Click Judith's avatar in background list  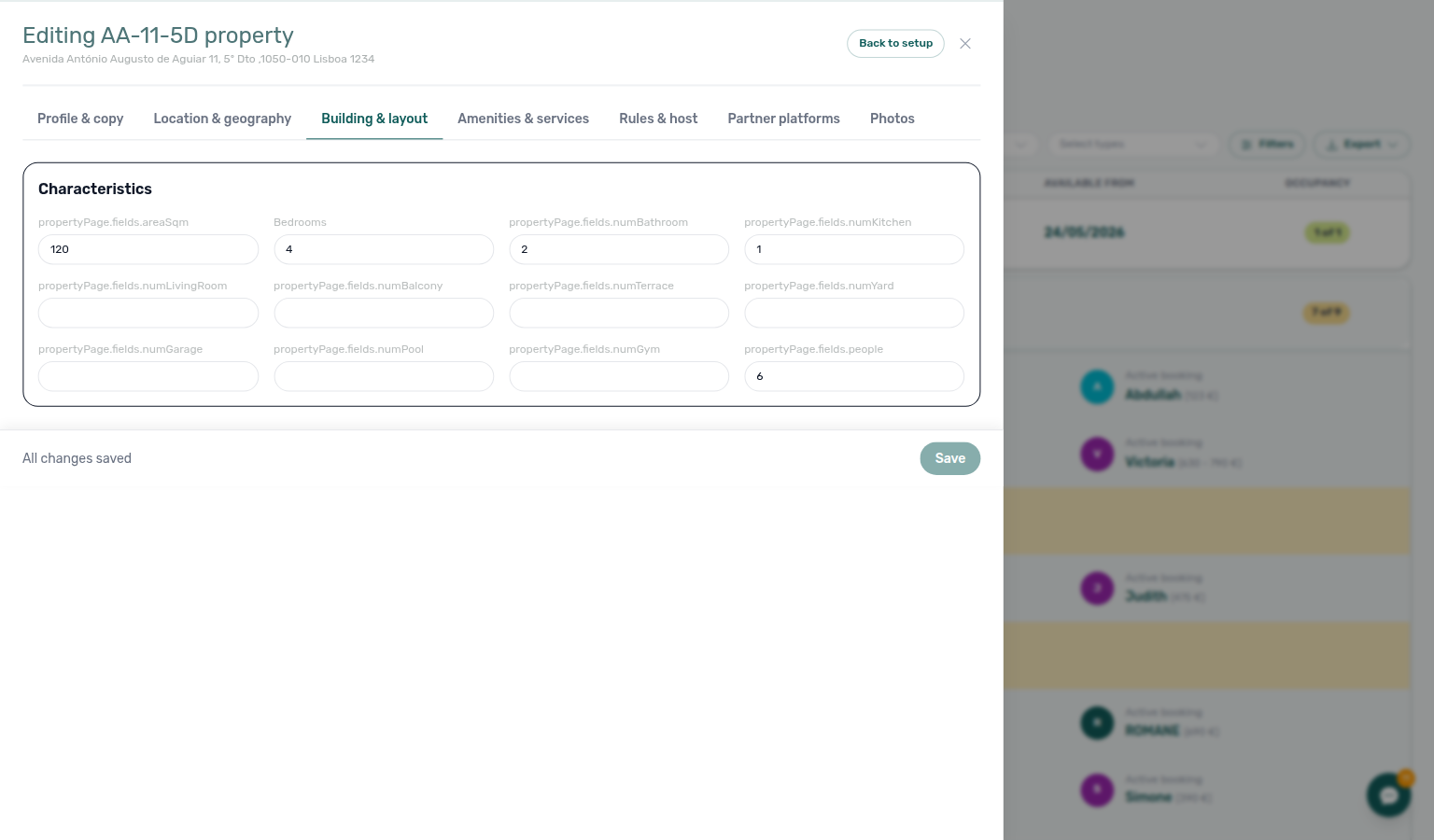click(1097, 588)
